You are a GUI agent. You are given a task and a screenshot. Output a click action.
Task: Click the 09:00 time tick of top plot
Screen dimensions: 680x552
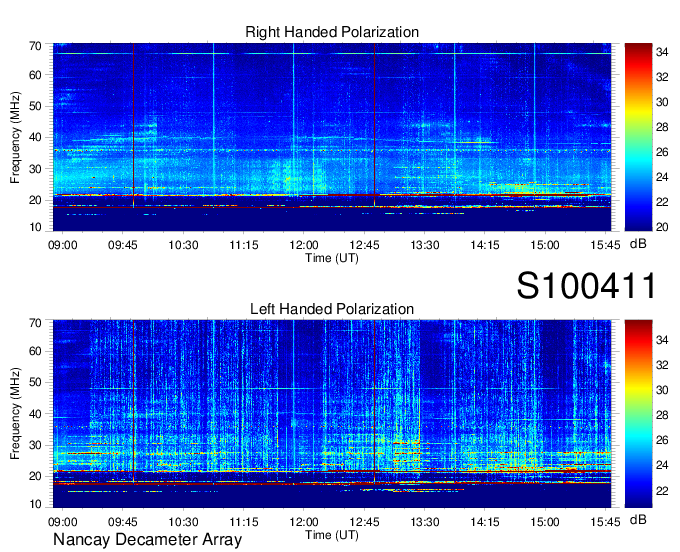coord(62,245)
